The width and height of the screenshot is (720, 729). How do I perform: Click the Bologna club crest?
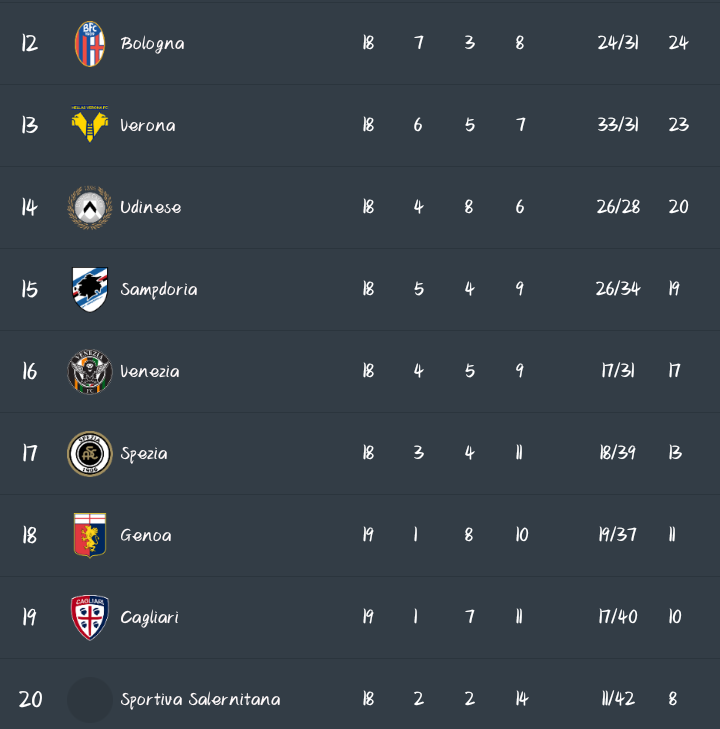click(90, 44)
